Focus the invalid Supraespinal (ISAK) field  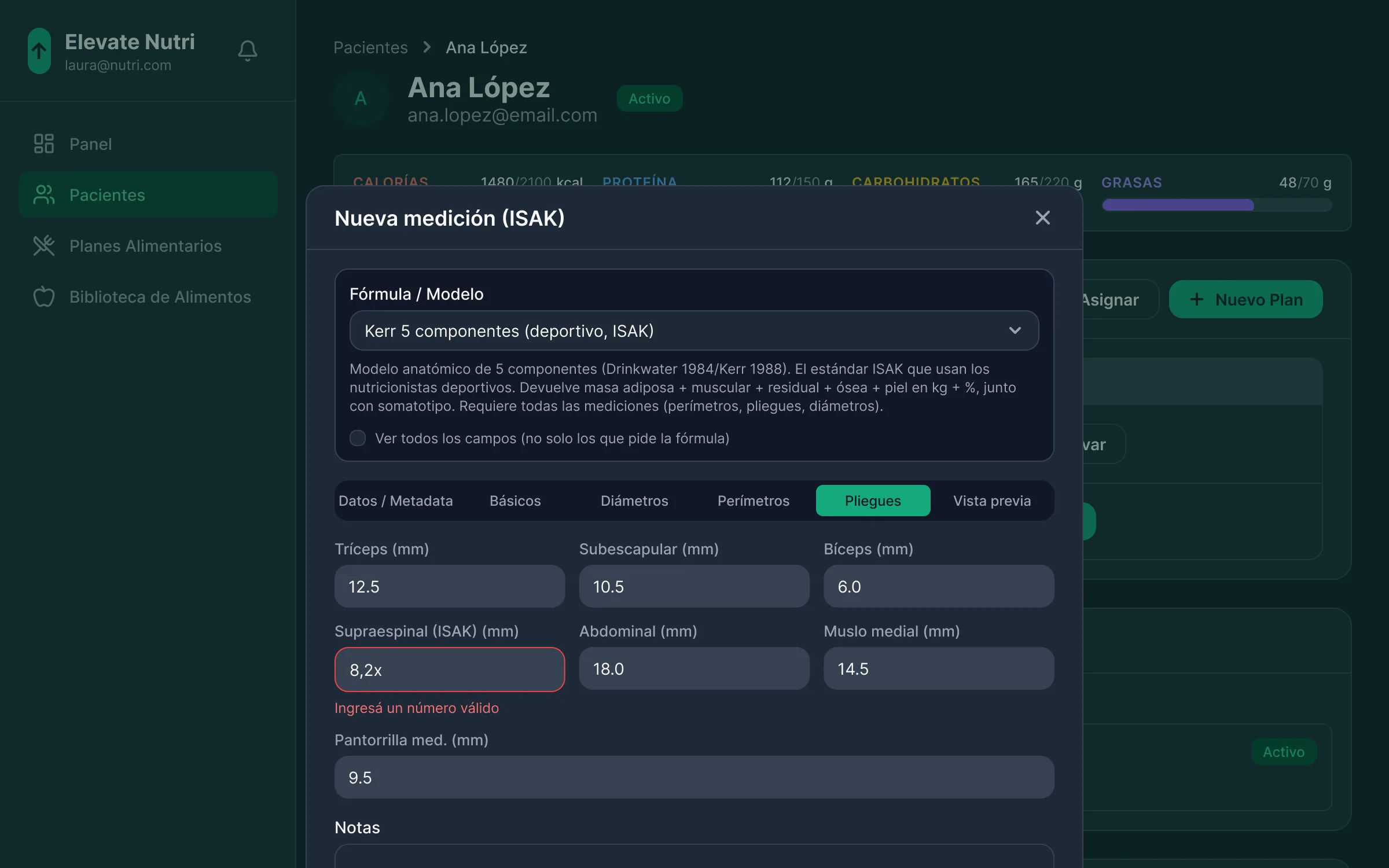point(449,670)
